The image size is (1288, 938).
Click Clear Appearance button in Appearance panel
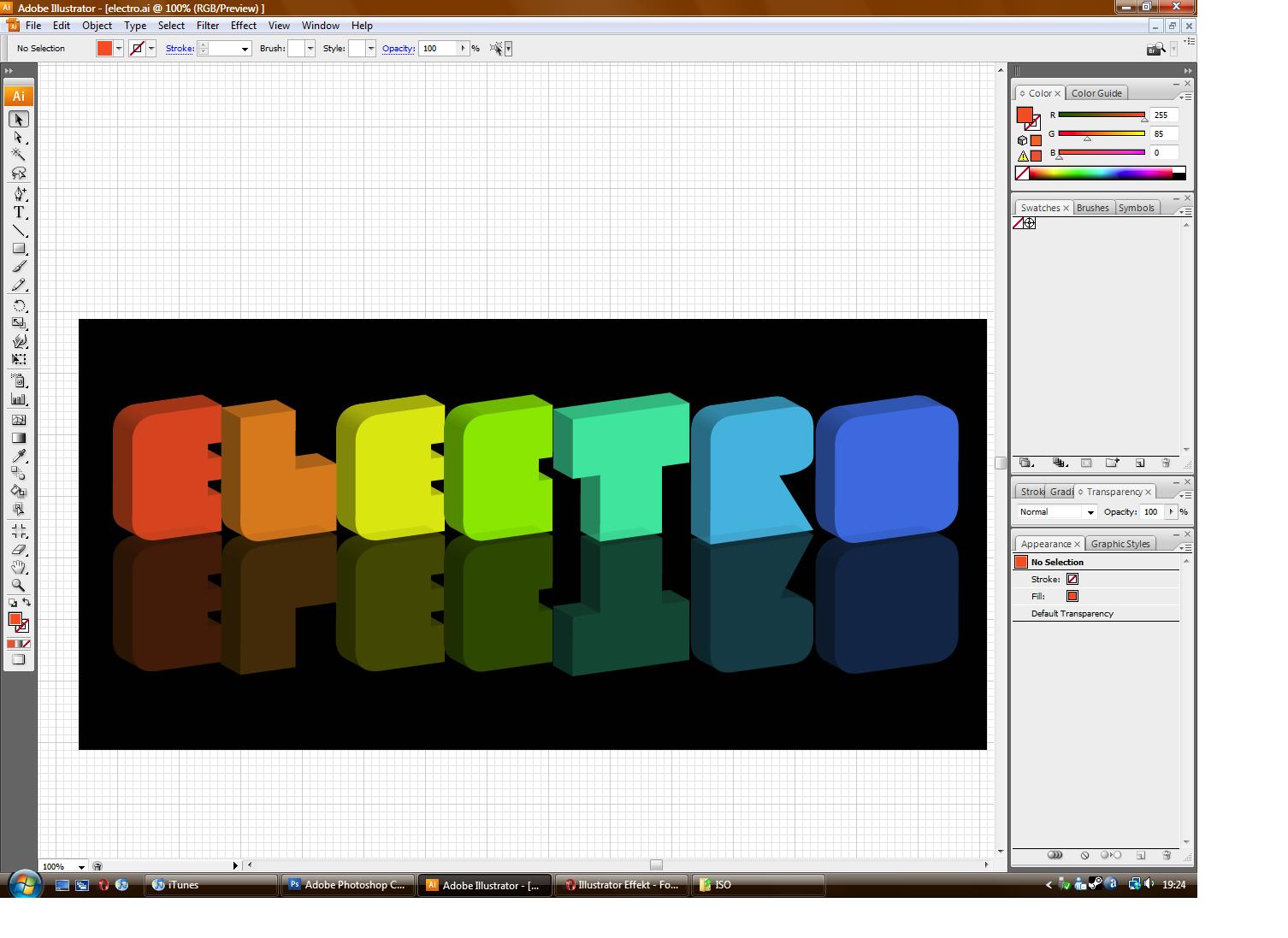[1084, 855]
